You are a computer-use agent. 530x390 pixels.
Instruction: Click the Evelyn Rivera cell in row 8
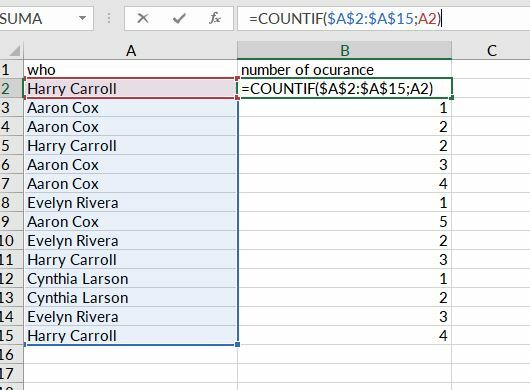coord(130,203)
